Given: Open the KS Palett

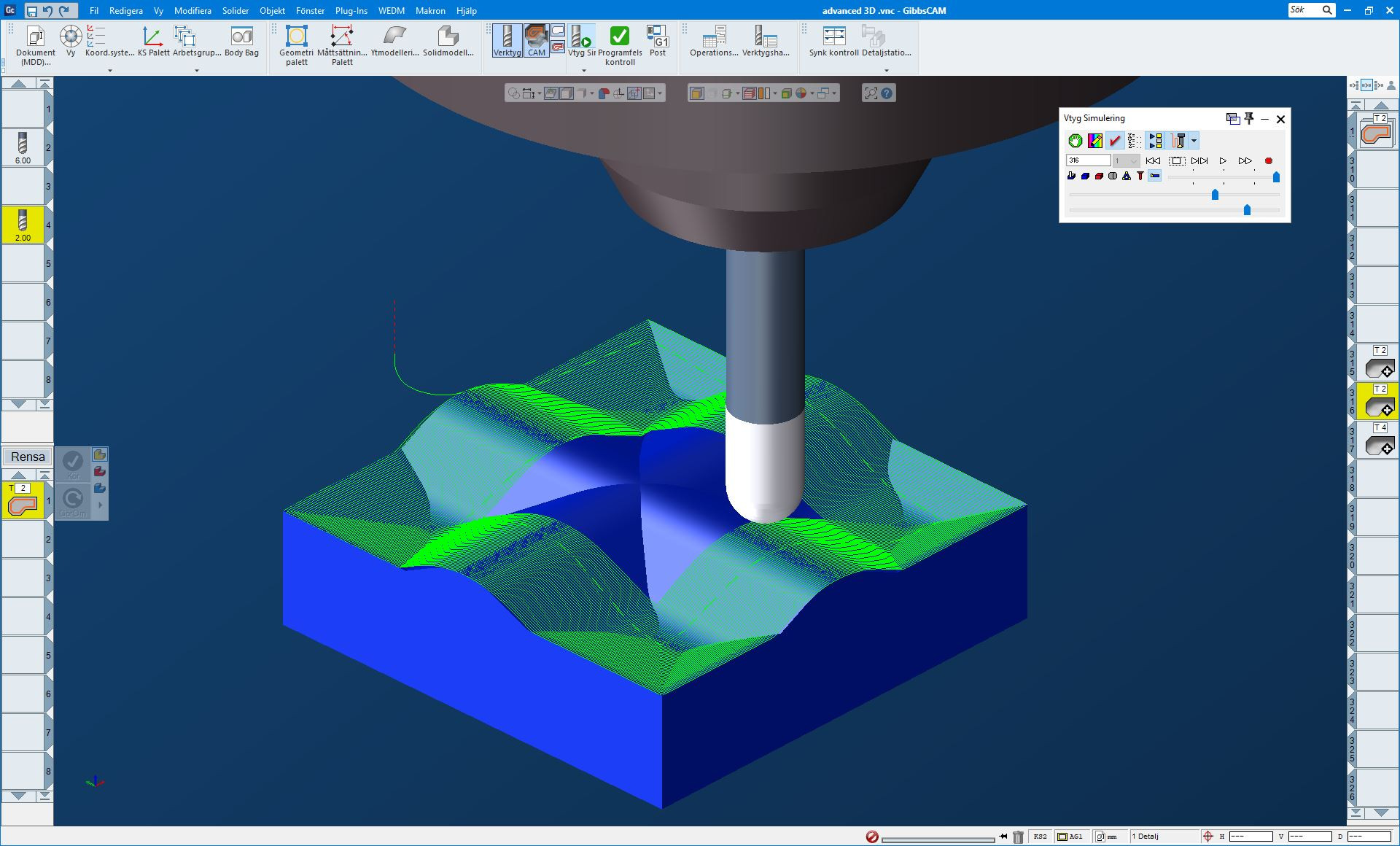Looking at the screenshot, I should 153,41.
